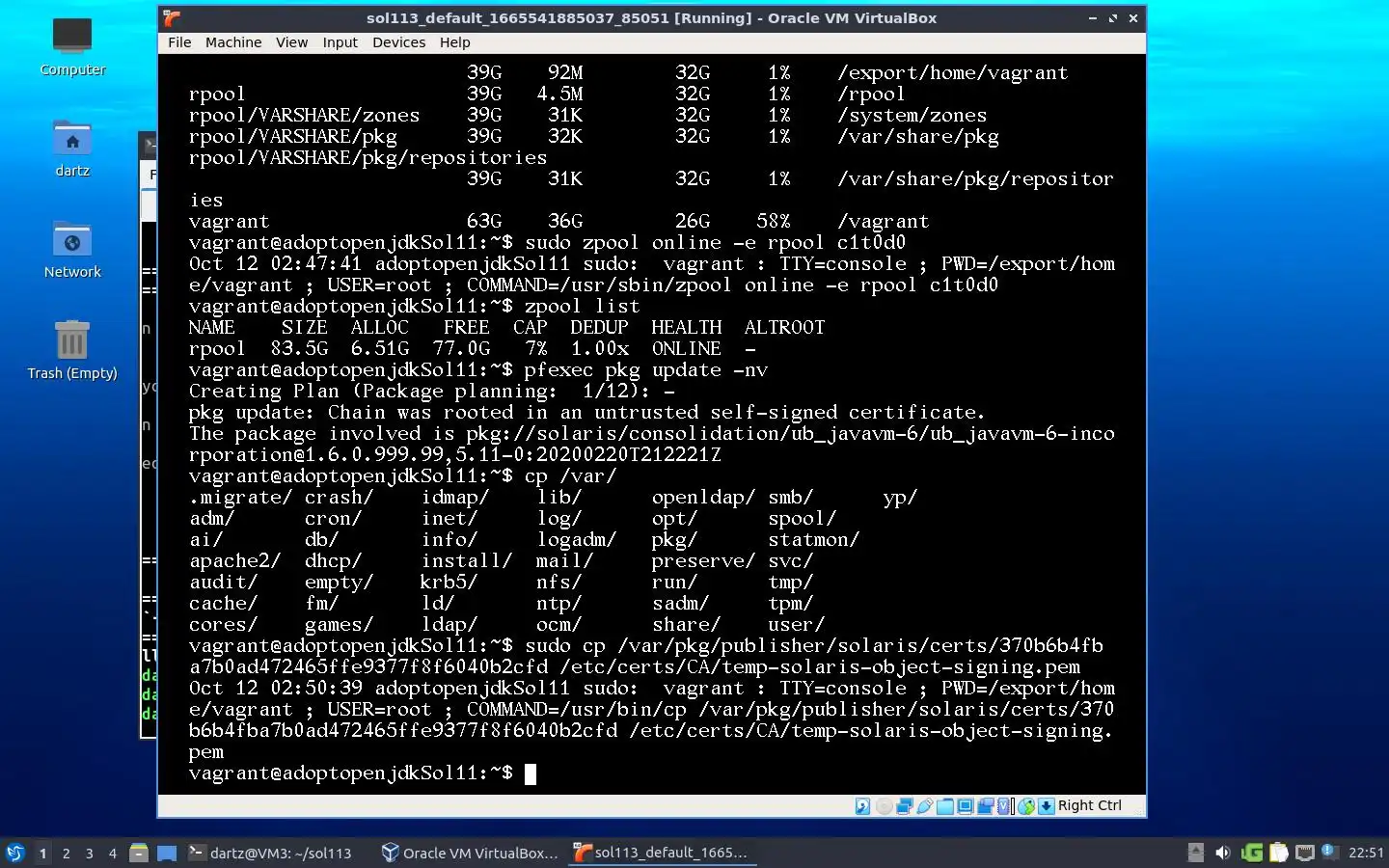Open the File menu in VirtualBox
The width and height of the screenshot is (1389, 868).
pyautogui.click(x=179, y=42)
